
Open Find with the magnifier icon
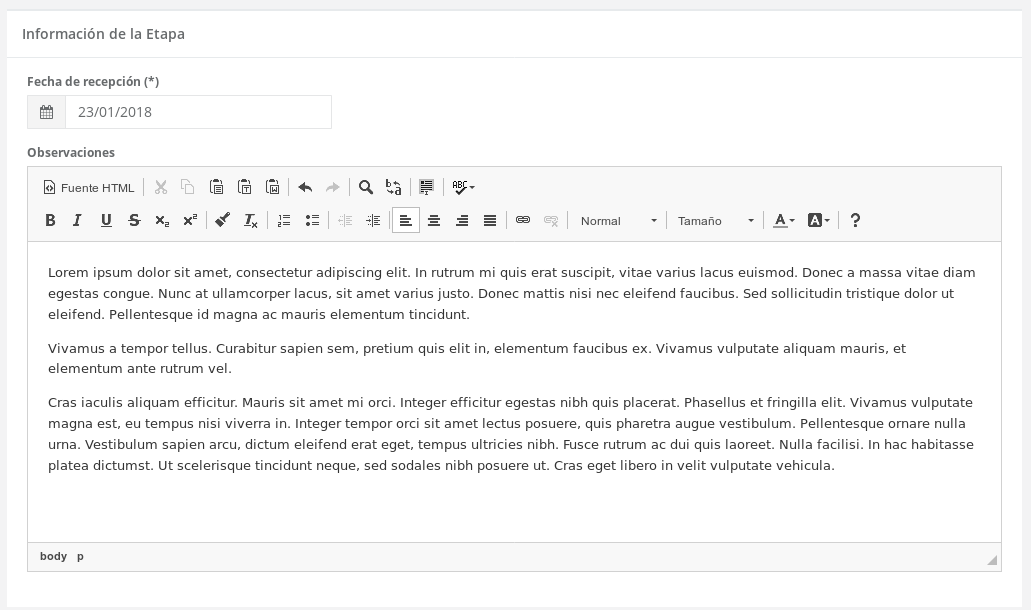click(x=366, y=187)
